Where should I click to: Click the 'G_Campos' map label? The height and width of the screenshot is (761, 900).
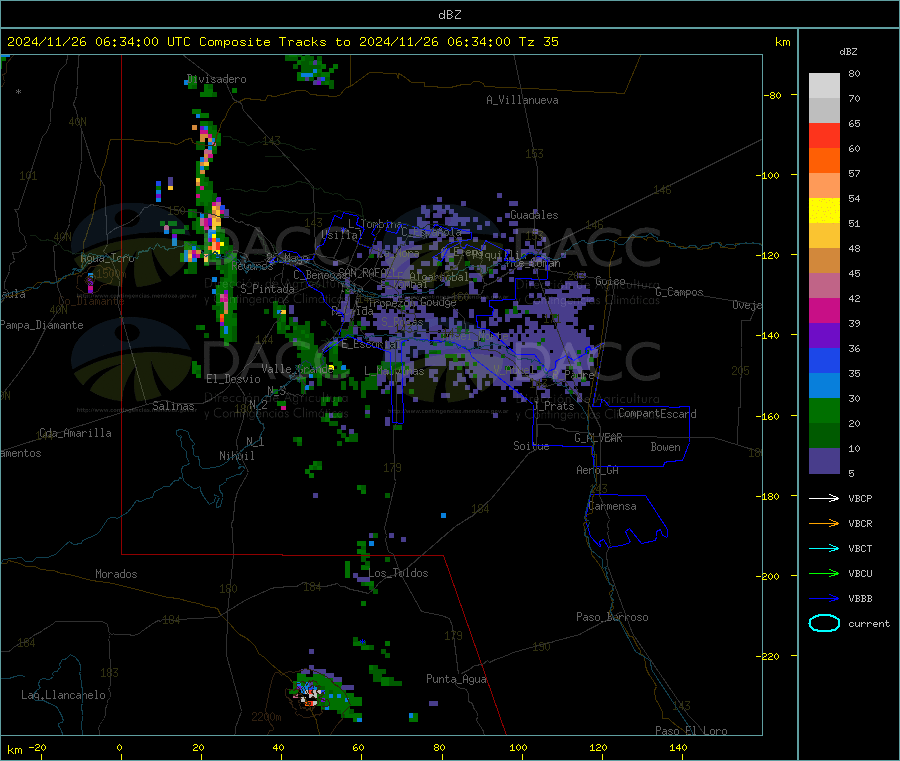(x=679, y=292)
